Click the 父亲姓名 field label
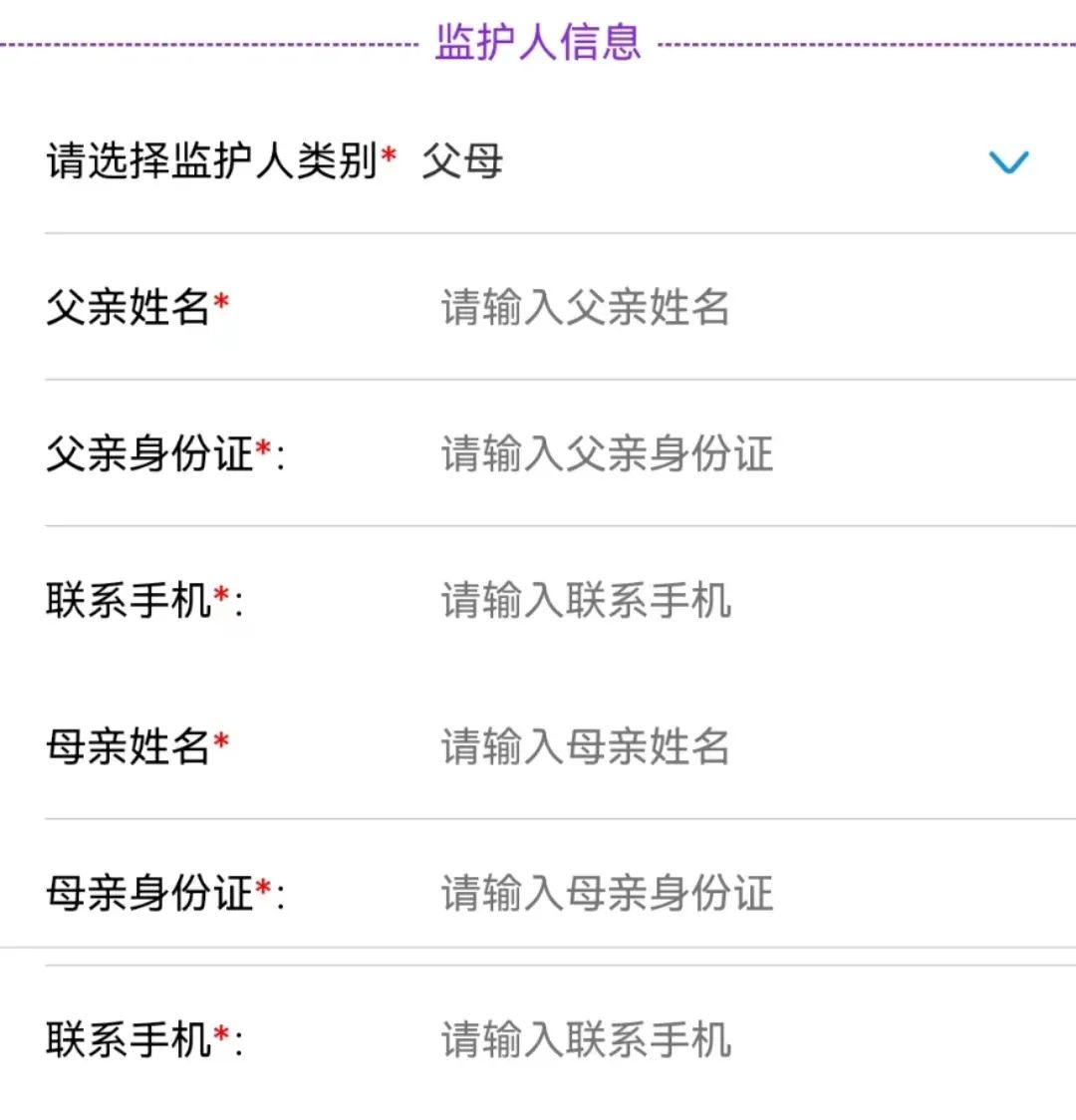The height and width of the screenshot is (1120, 1076). pos(128,308)
